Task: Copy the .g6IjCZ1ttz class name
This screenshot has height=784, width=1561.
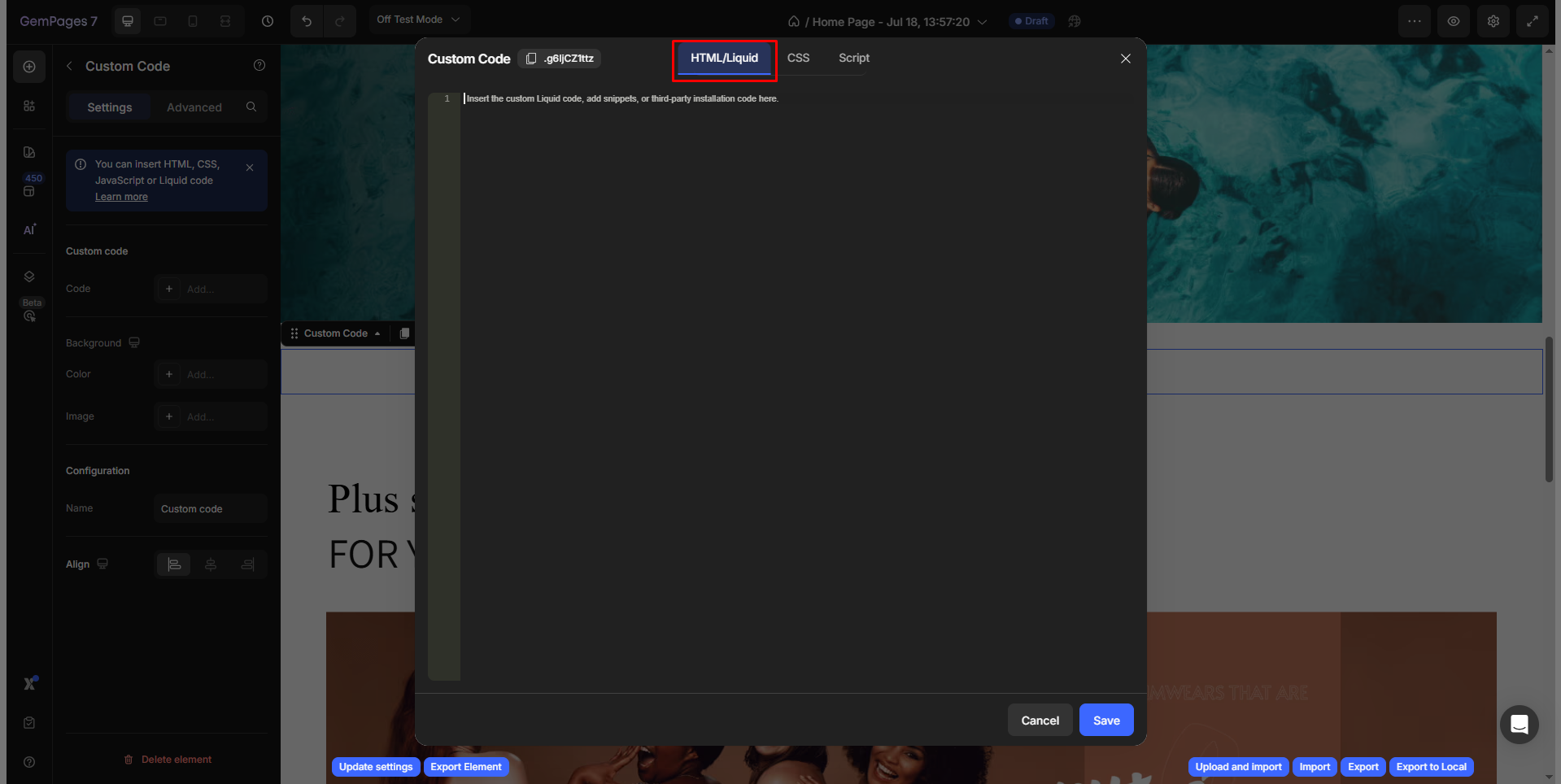Action: tap(560, 59)
